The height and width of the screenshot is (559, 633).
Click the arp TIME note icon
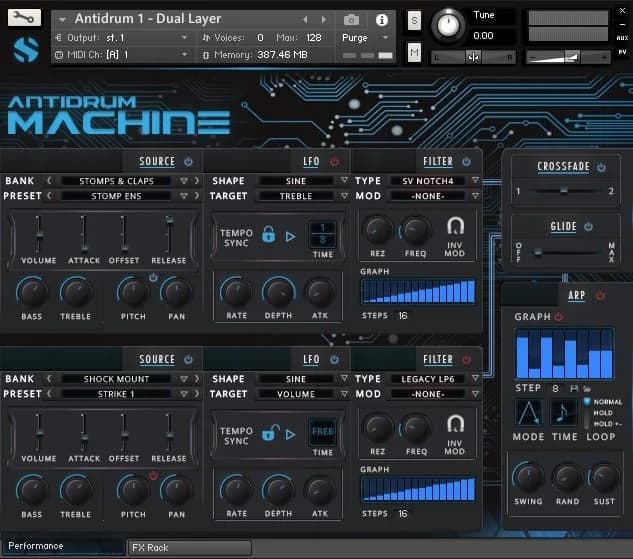(x=564, y=412)
